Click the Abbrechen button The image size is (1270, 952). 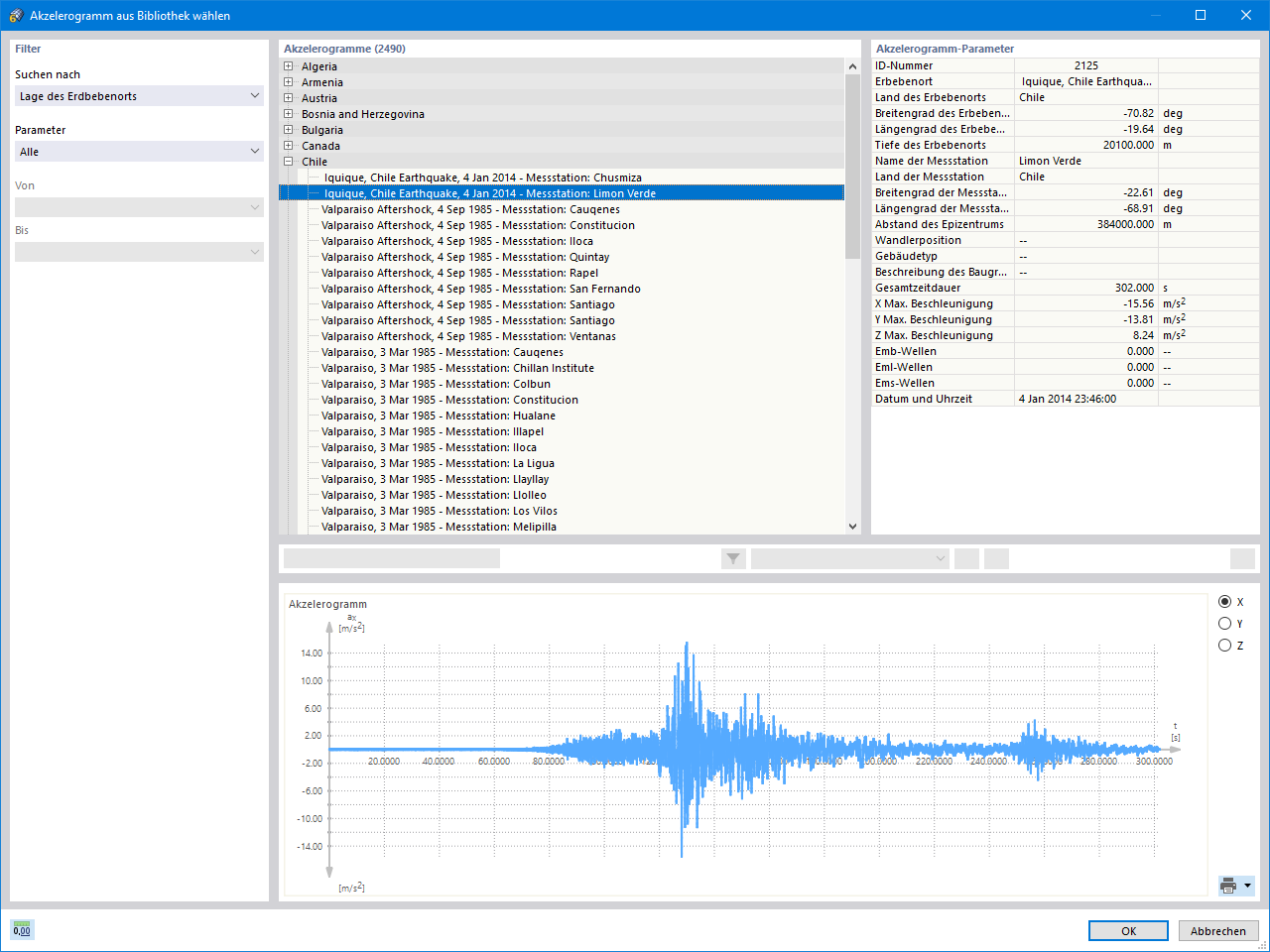pos(1218,931)
